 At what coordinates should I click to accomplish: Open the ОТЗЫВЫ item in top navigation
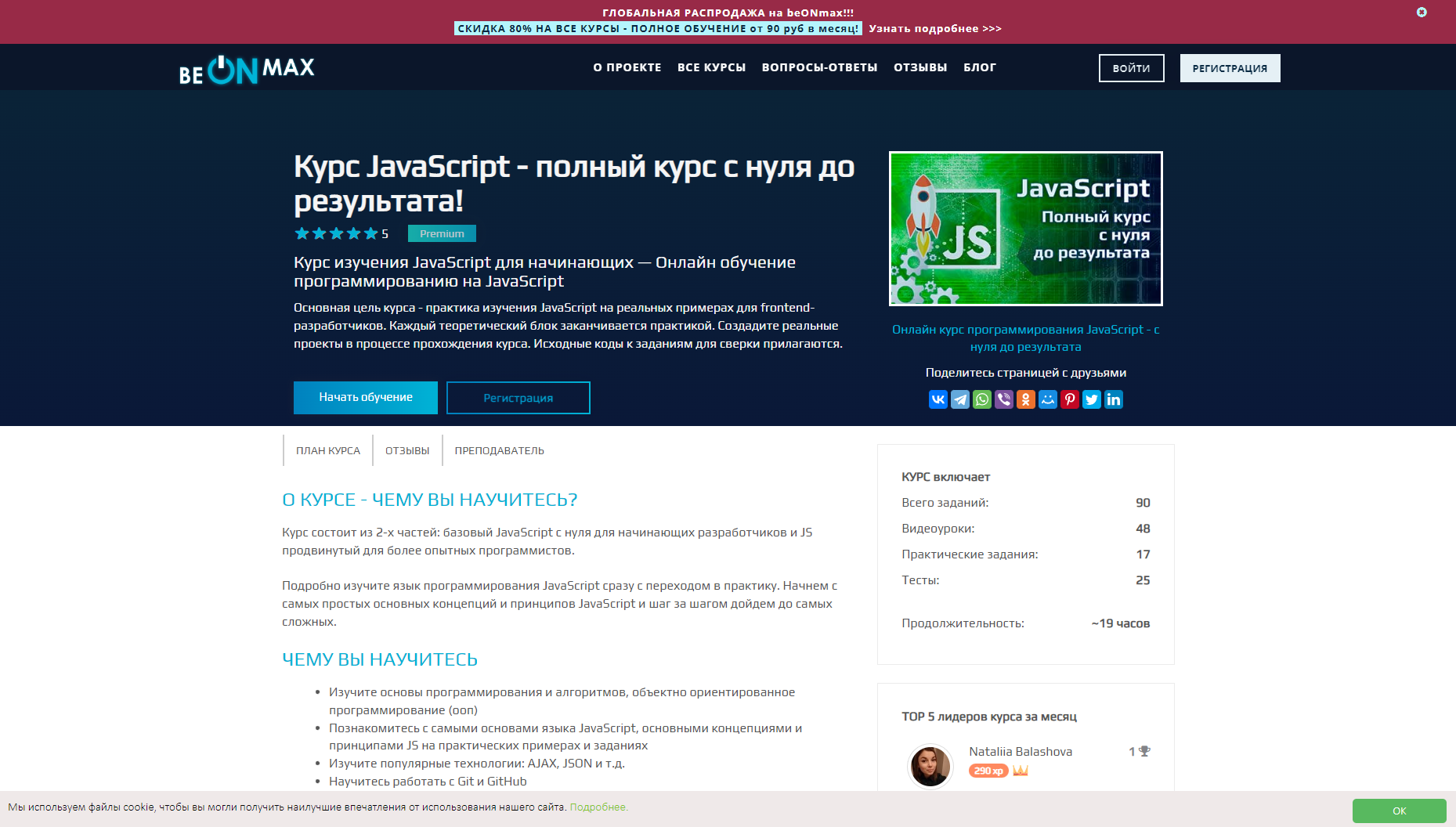tap(920, 67)
